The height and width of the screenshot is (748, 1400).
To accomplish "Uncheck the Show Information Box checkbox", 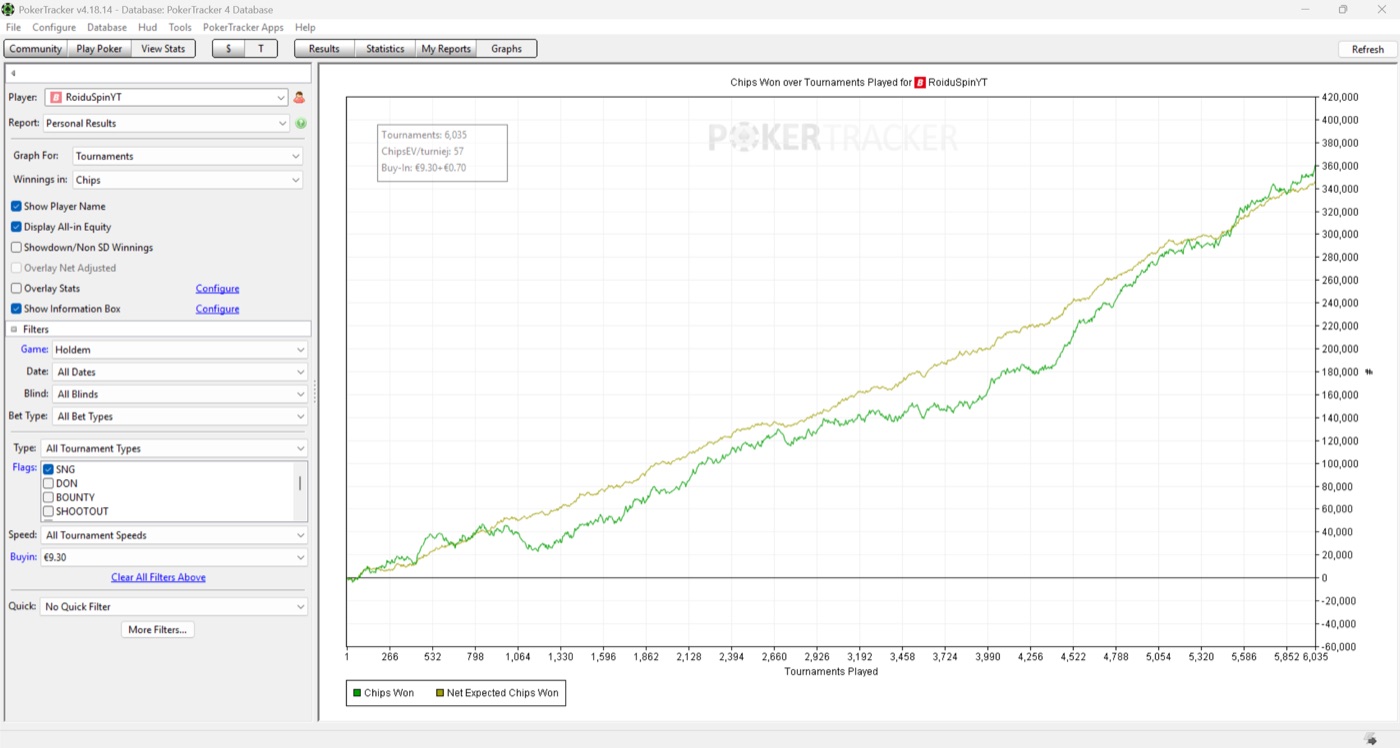I will (16, 309).
